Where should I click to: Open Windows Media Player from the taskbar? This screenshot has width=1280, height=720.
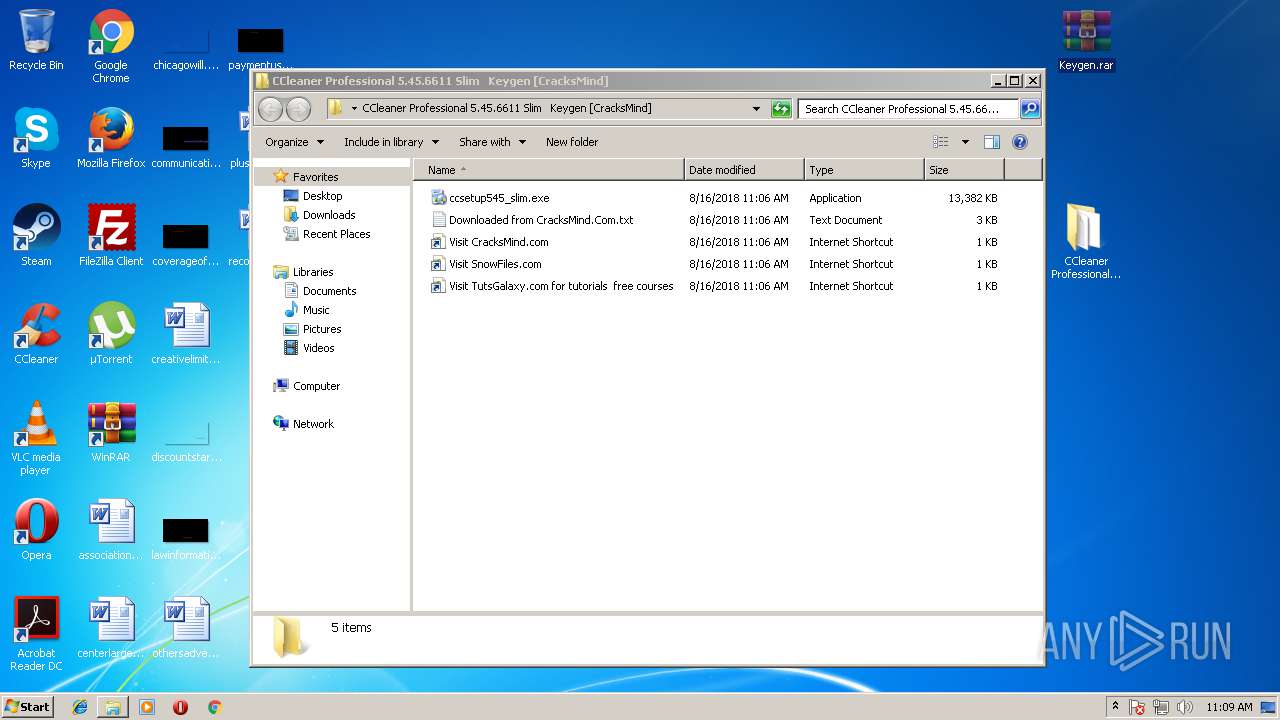pos(147,707)
